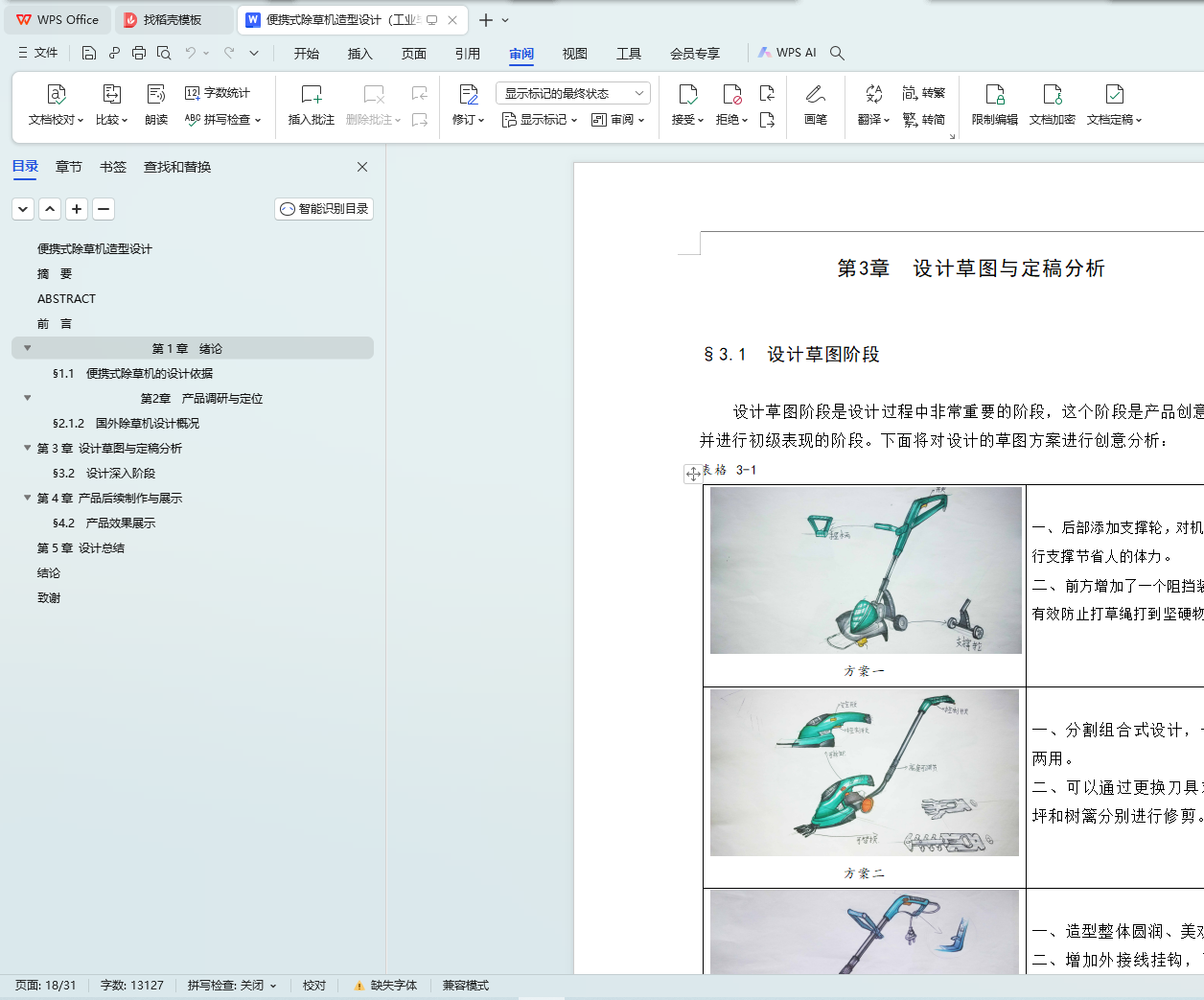Click 插入批注 to add a comment

(x=312, y=105)
